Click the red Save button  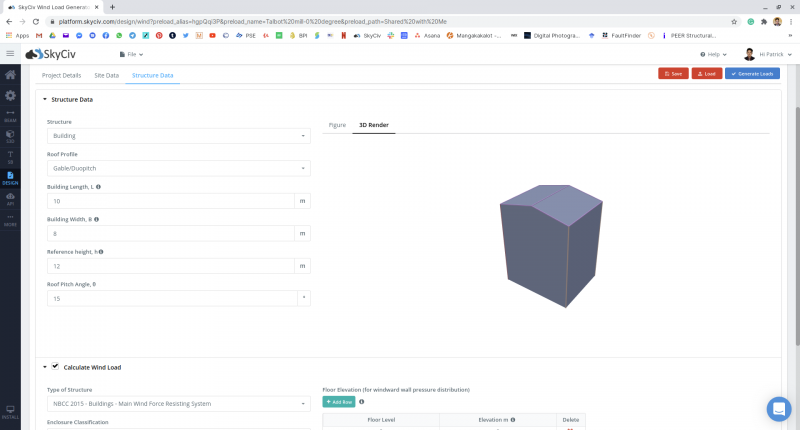pos(673,74)
